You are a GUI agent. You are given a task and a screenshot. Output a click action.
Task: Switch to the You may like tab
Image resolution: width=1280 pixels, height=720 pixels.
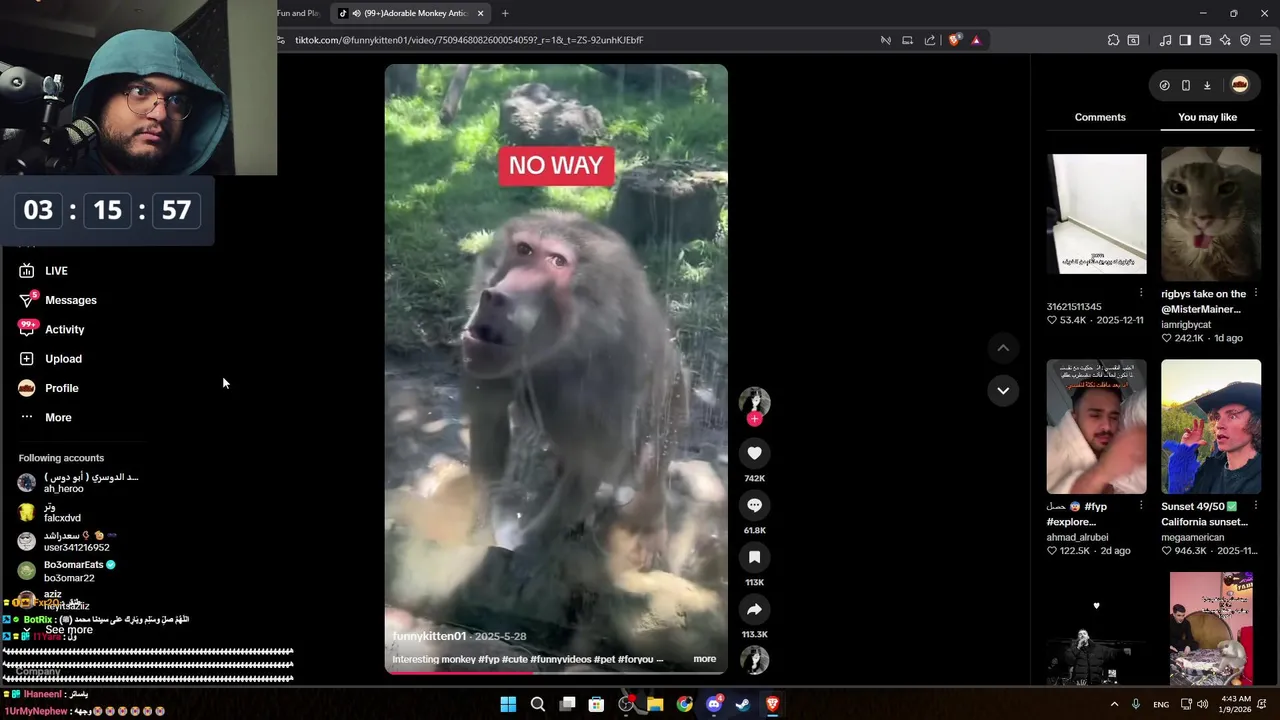coord(1207,117)
